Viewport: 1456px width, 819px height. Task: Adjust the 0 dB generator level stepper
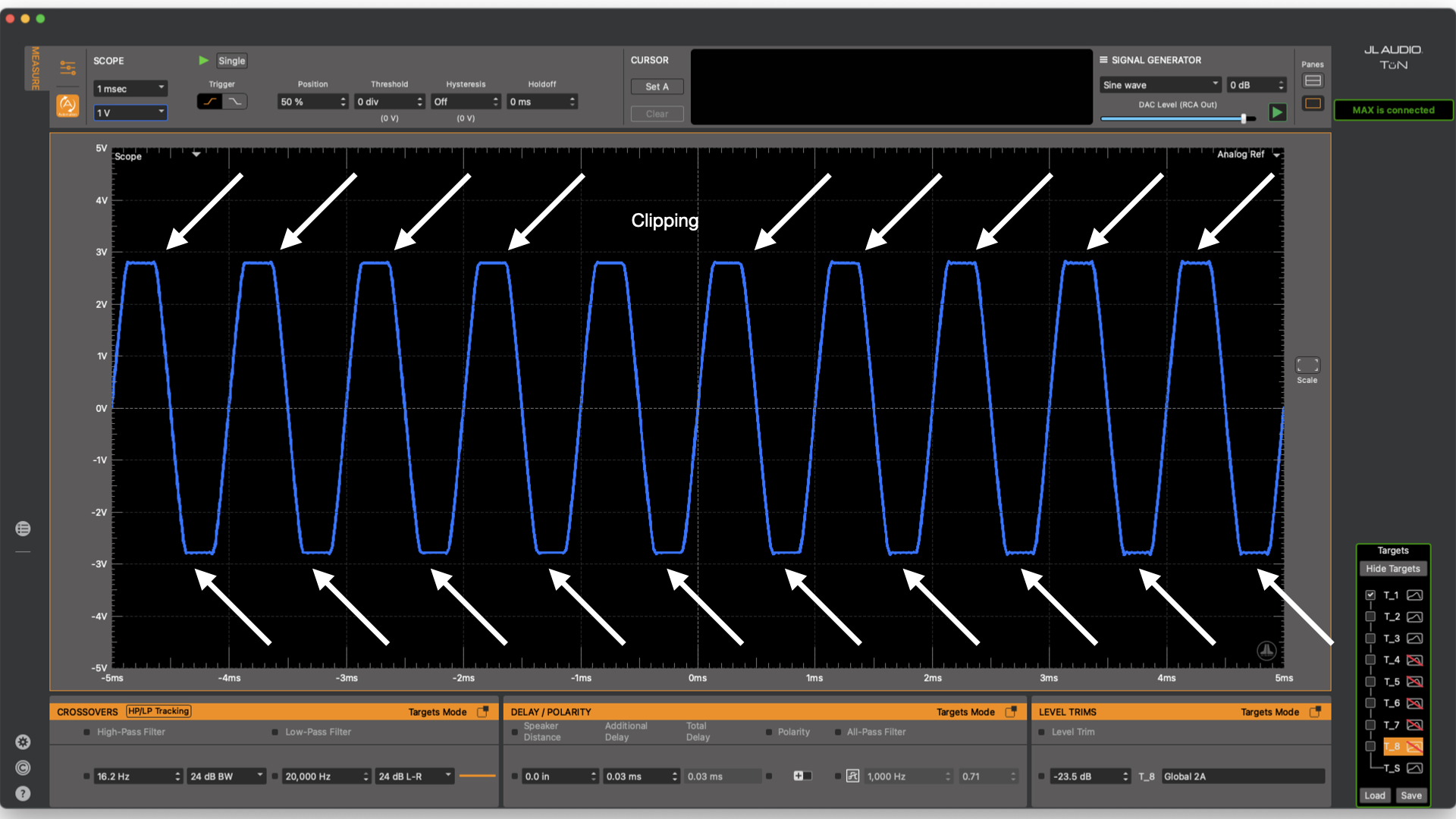point(1282,85)
